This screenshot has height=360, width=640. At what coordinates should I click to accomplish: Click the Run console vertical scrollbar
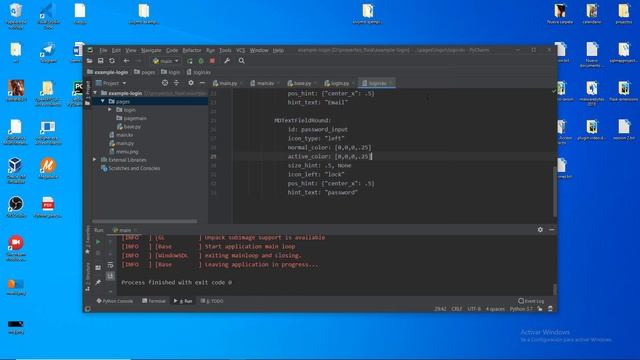(555, 289)
